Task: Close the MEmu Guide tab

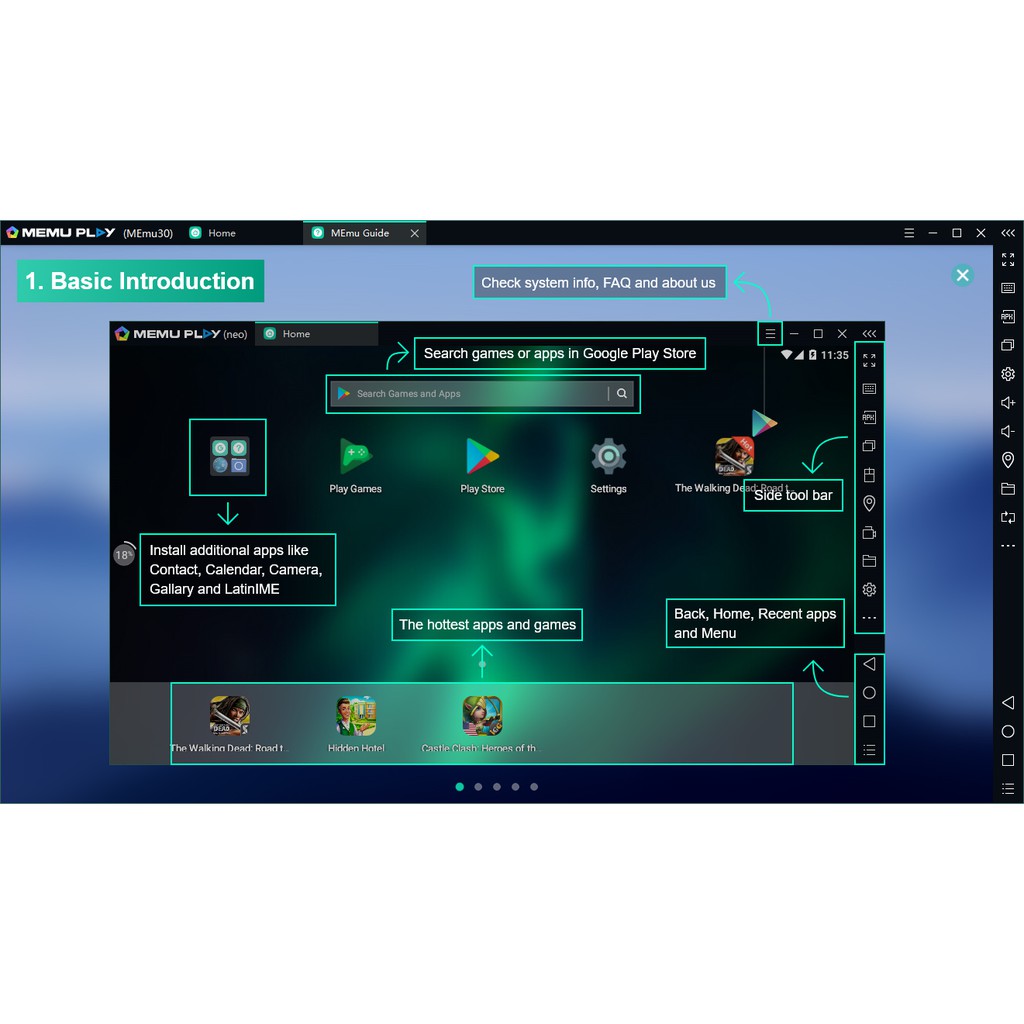Action: (414, 233)
